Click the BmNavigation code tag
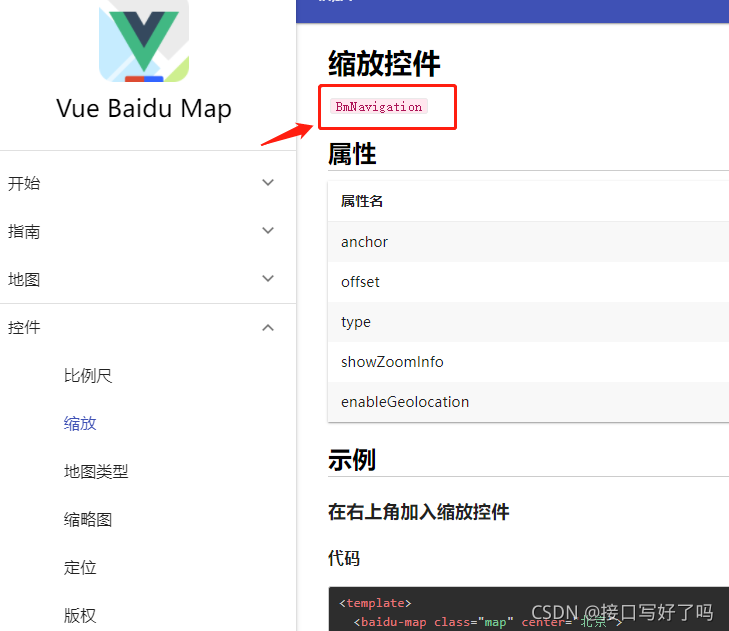729x631 pixels. [x=378, y=106]
